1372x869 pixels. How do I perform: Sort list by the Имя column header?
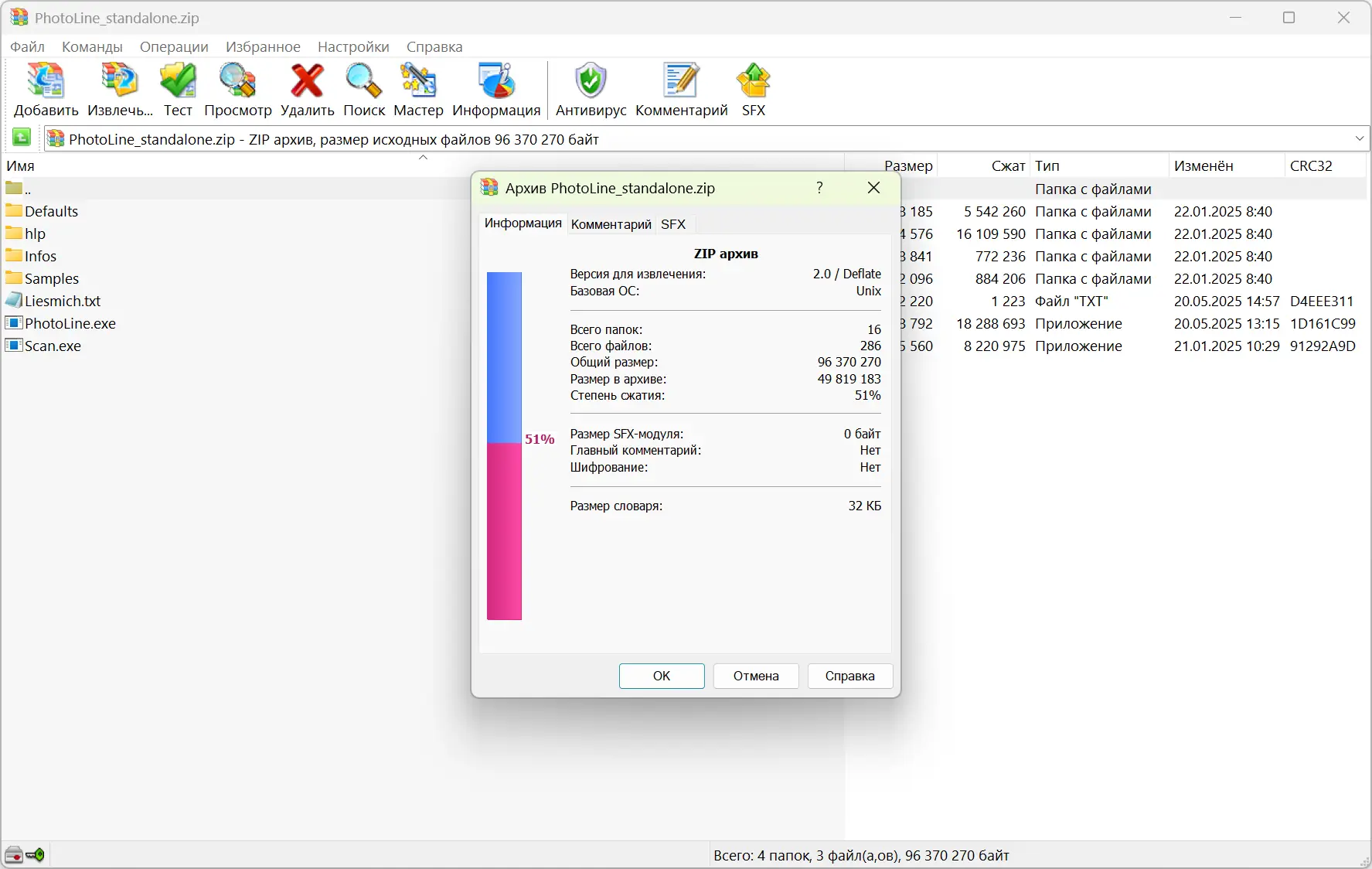tap(423, 165)
